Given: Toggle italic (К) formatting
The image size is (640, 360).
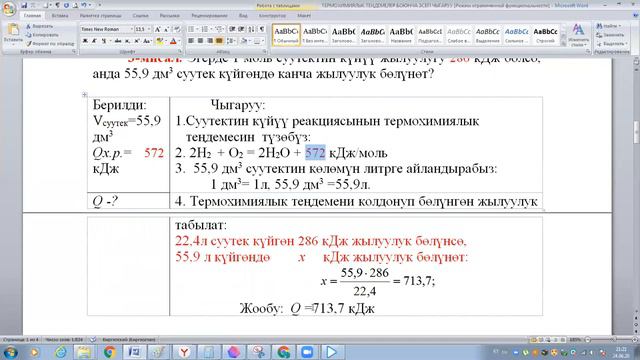Looking at the screenshot, I should pyautogui.click(x=94, y=41).
